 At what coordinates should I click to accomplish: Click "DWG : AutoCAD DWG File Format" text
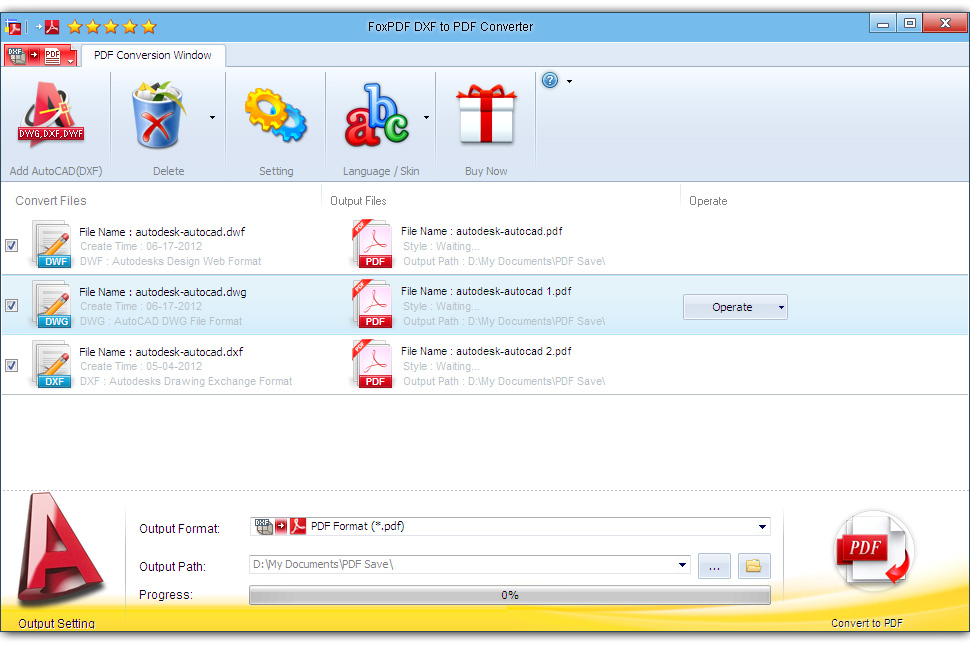click(x=161, y=322)
